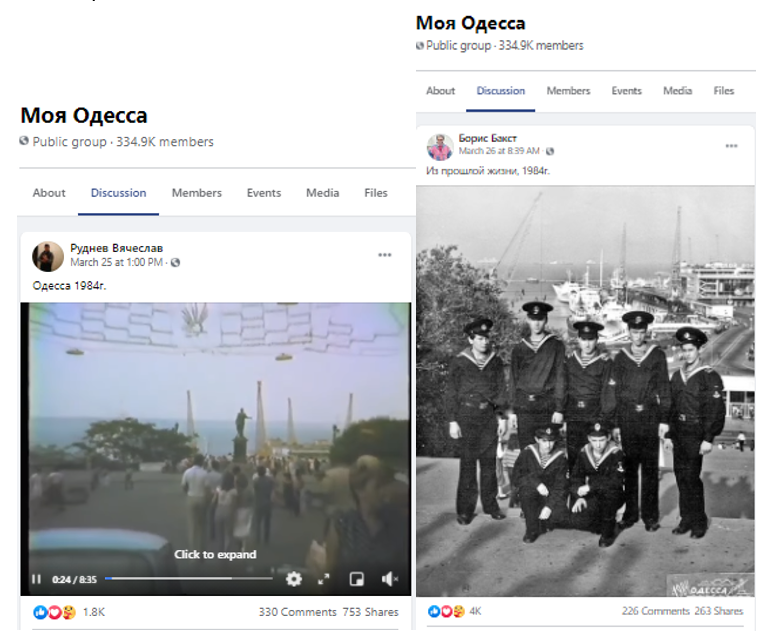Image resolution: width=772 pixels, height=641 pixels.
Task: Click globe icon beside right Public group
Action: 419,45
